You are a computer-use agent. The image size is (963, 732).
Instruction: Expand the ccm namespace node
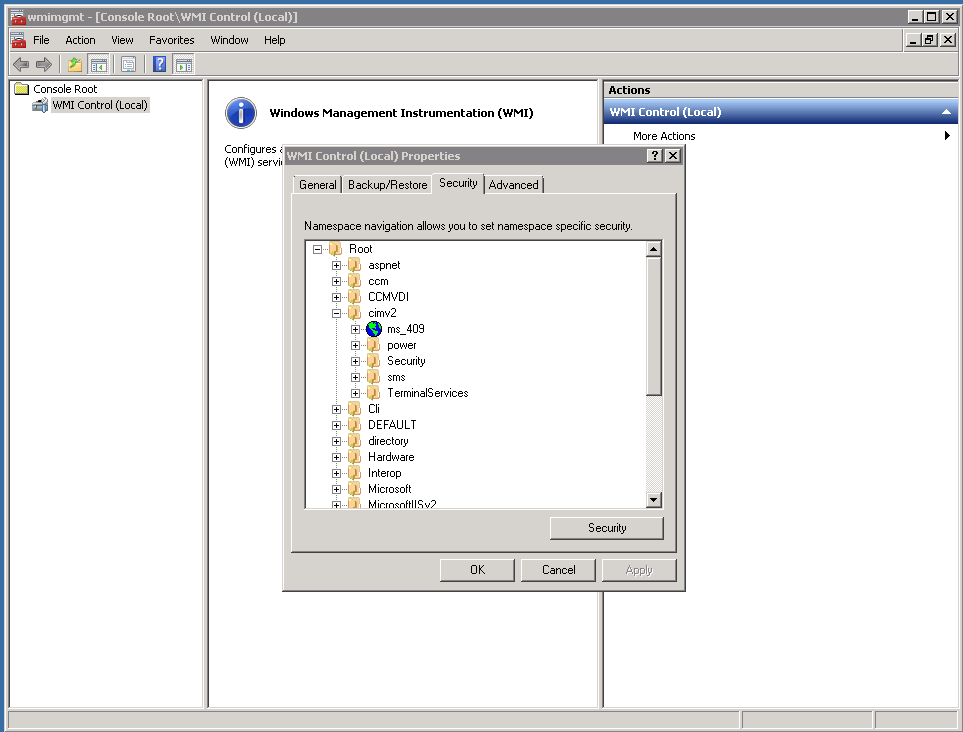(x=337, y=281)
